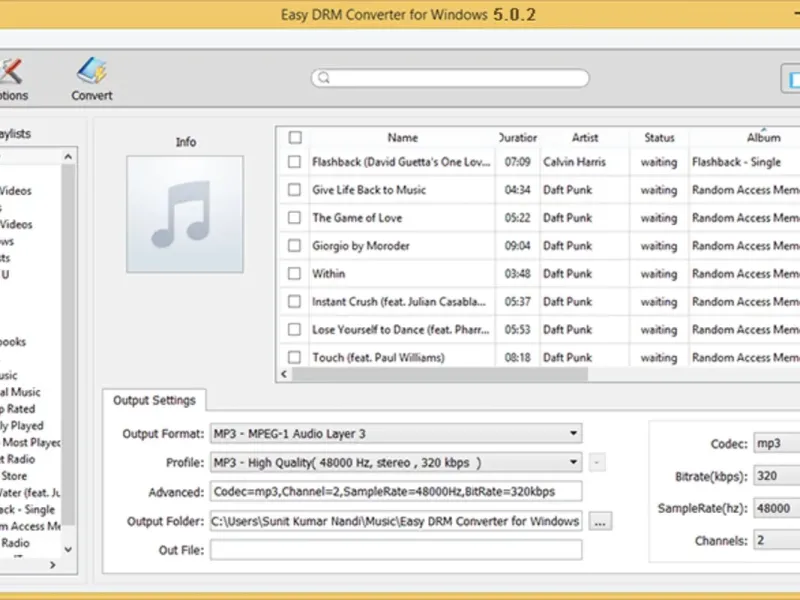Select the Random Access Memories playlist
Image resolution: width=800 pixels, height=600 pixels.
pos(30,527)
